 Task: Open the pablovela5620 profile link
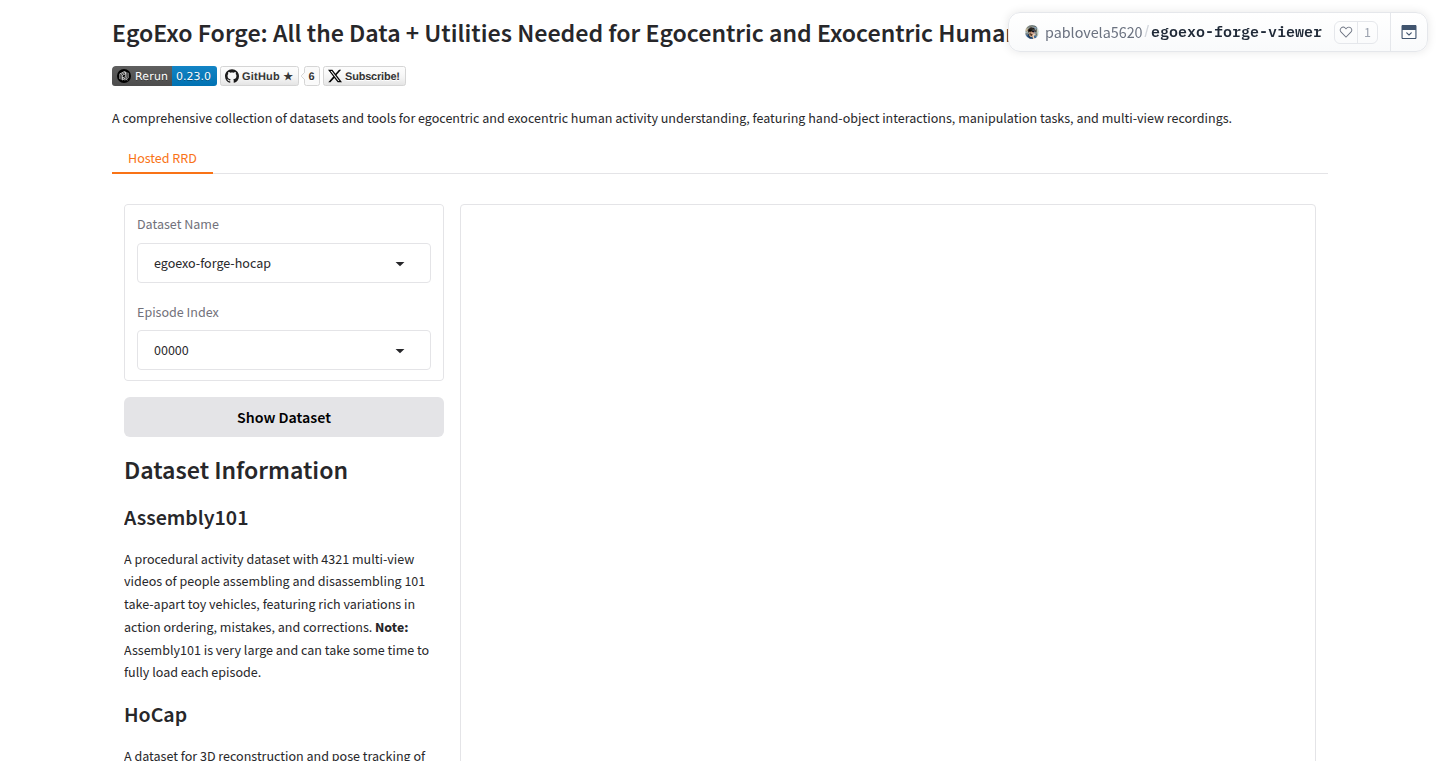[1093, 32]
